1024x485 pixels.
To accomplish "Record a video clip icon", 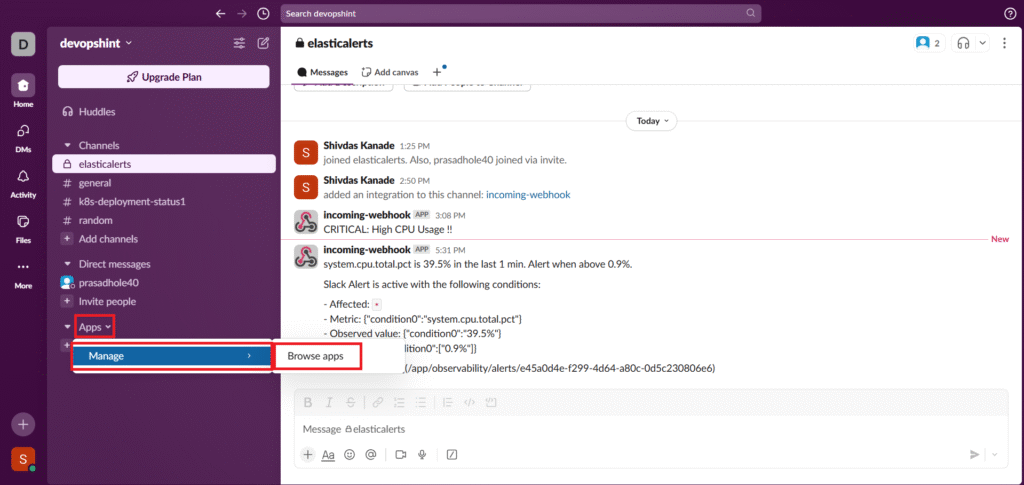I will tap(401, 454).
